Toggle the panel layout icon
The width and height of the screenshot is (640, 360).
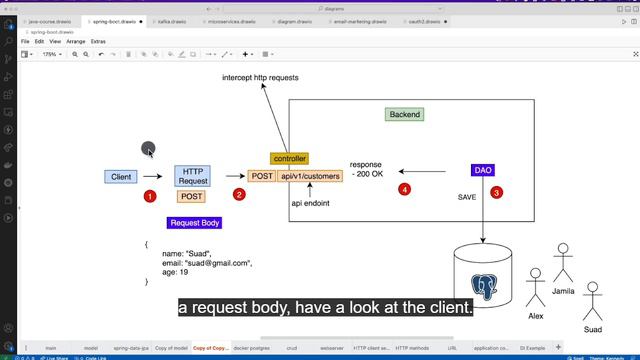[628, 9]
